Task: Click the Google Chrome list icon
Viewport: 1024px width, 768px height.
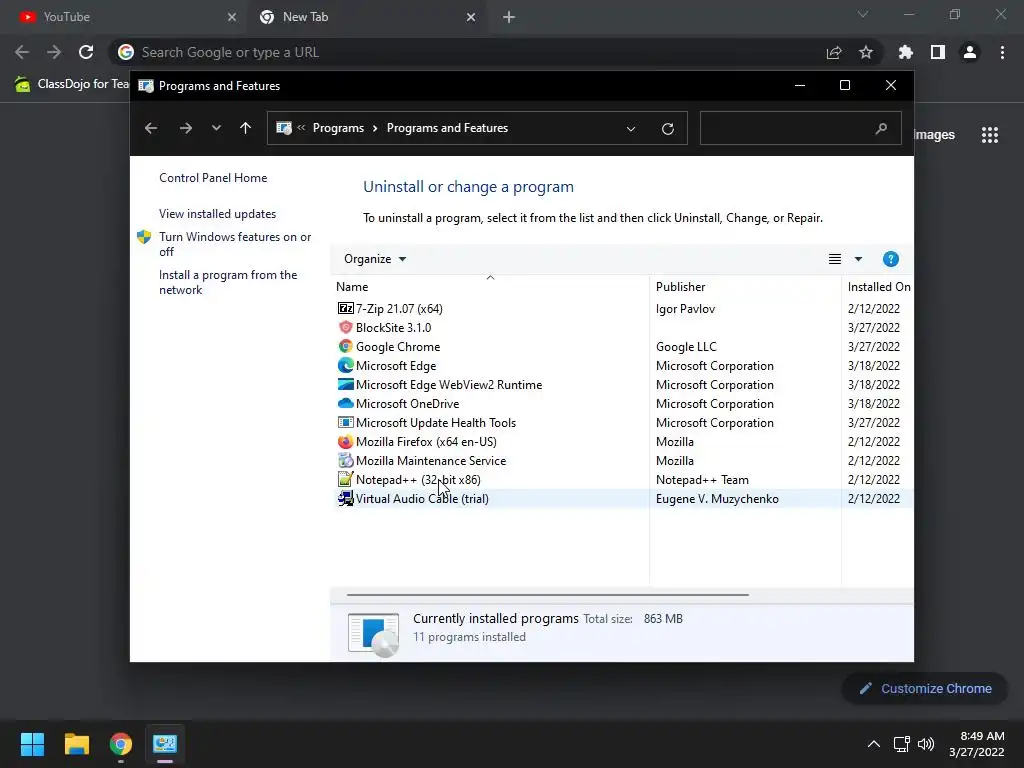Action: (345, 346)
